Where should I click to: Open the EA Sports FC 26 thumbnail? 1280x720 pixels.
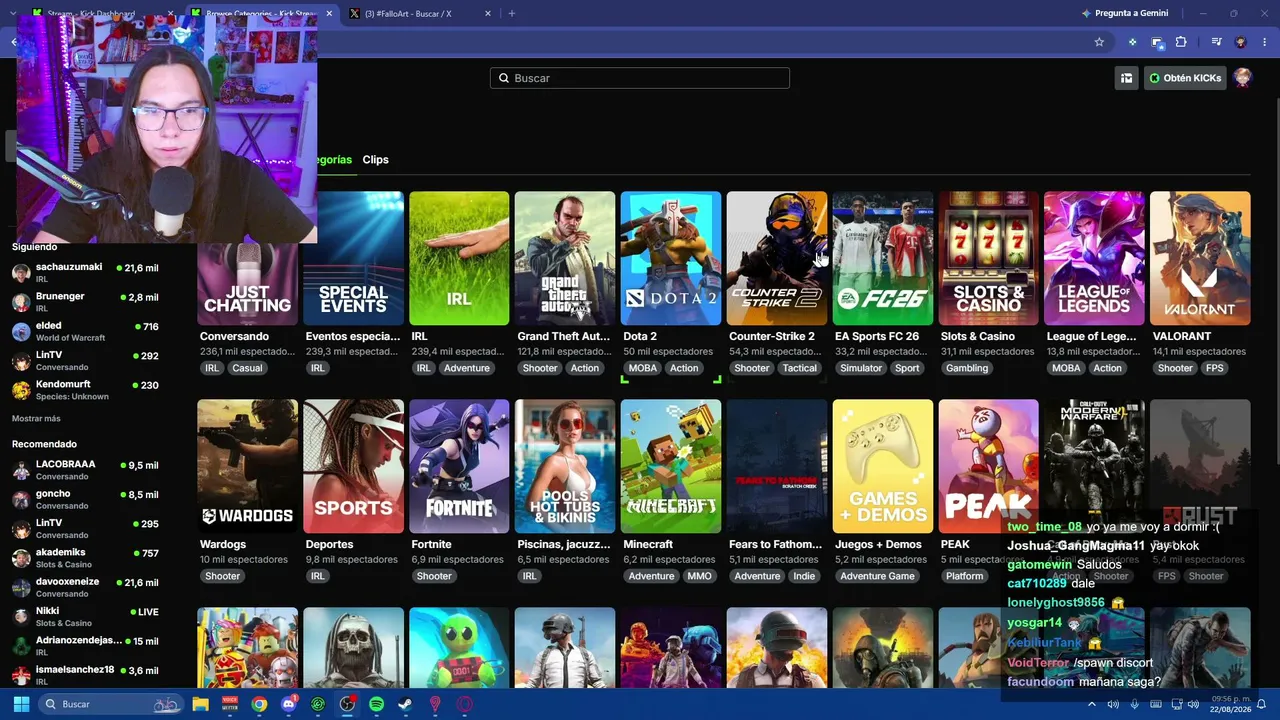click(x=883, y=258)
